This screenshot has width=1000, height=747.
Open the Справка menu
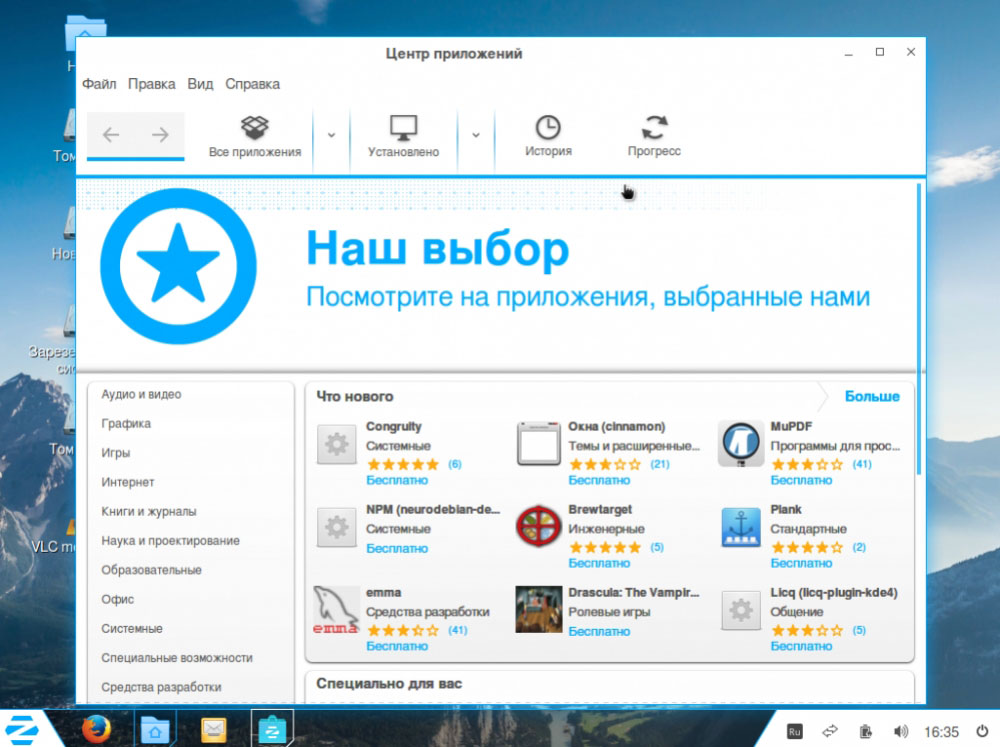(252, 84)
